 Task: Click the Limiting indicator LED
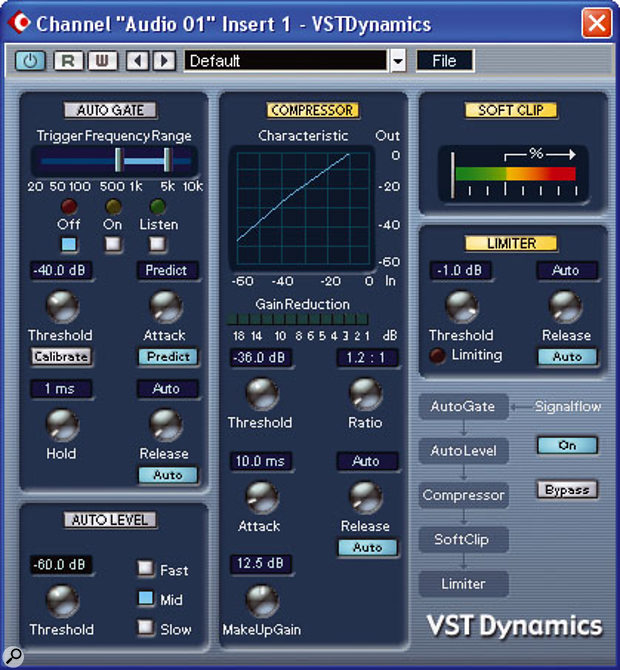click(437, 356)
